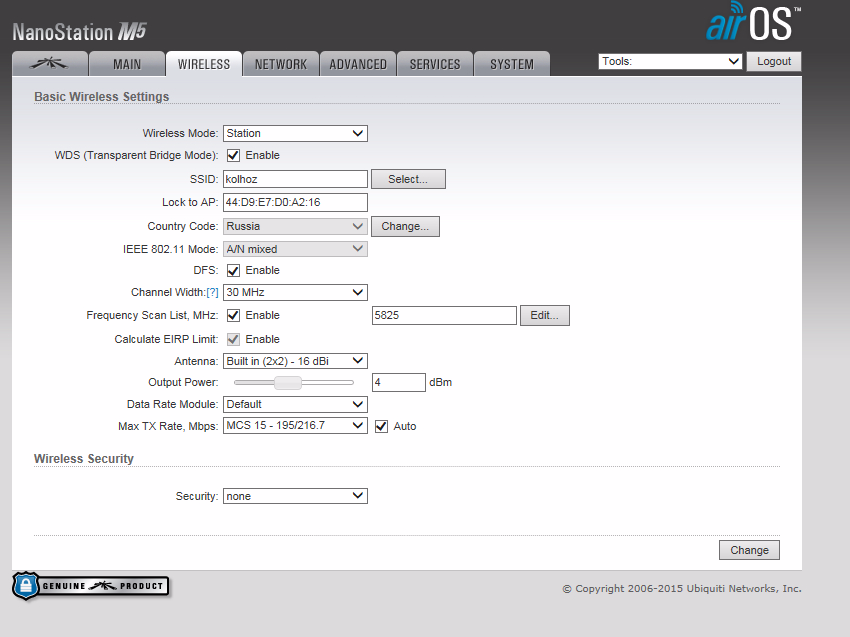Click the Lock to AP field
Viewport: 850px width, 637px height.
[295, 202]
